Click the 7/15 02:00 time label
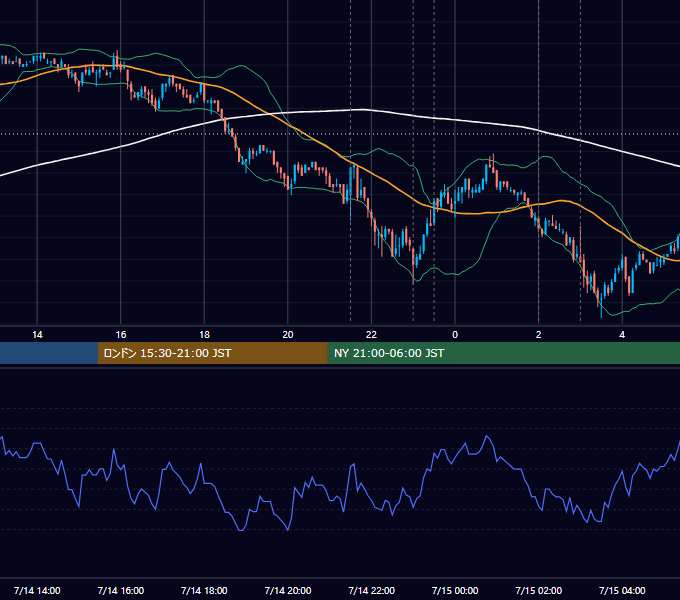 (539, 590)
